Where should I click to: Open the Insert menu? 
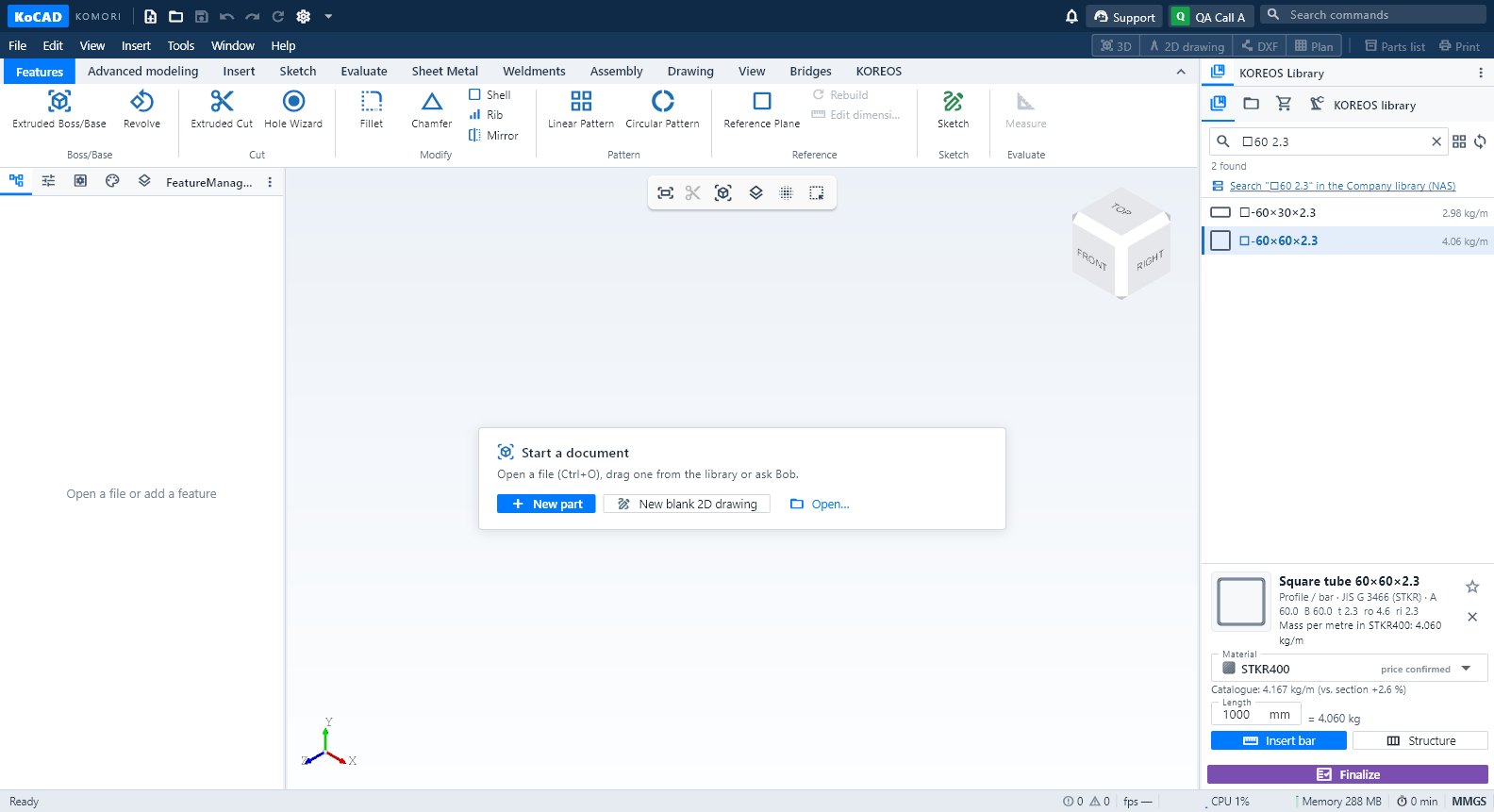pyautogui.click(x=136, y=45)
